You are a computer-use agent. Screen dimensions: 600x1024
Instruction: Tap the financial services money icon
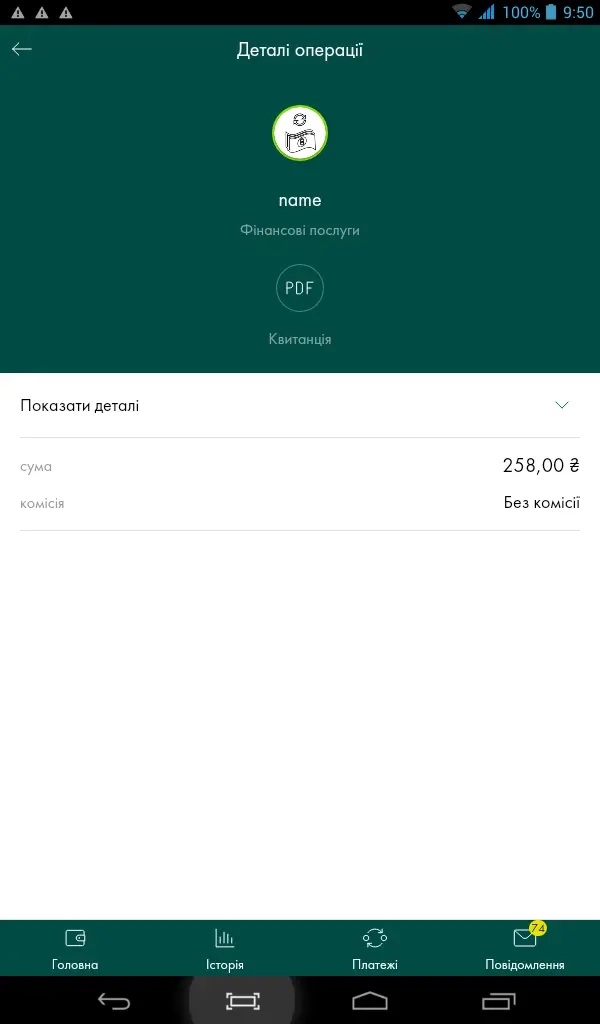coord(300,133)
